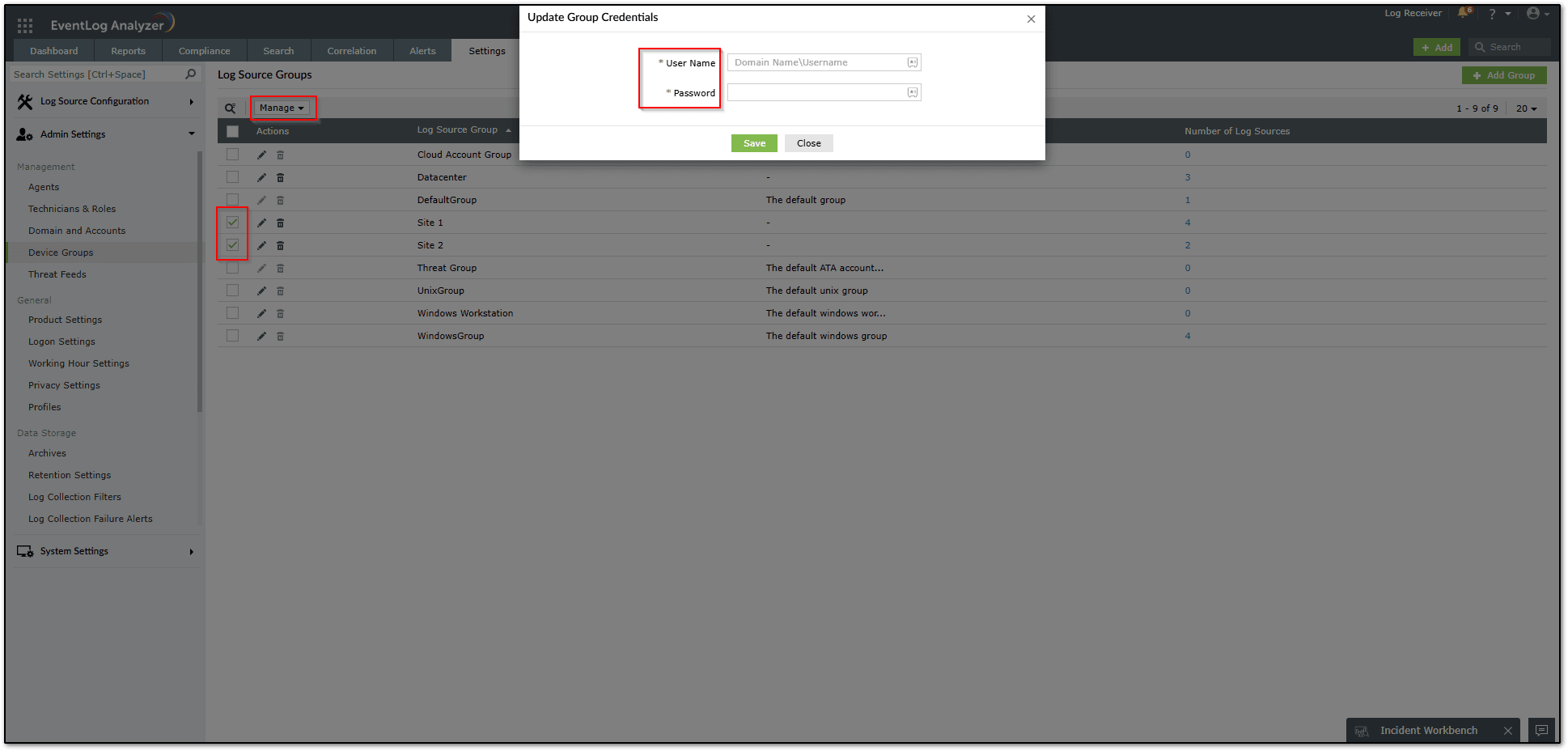Image resolution: width=1568 pixels, height=751 pixels.
Task: Open the apps grid launcher icon
Action: (25, 25)
